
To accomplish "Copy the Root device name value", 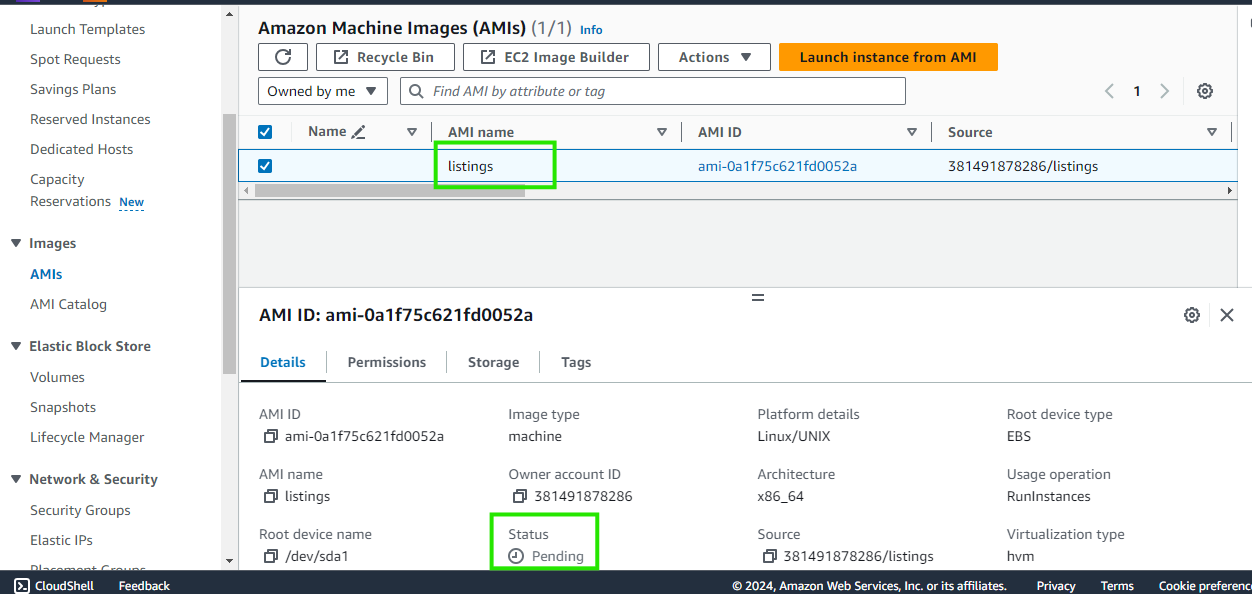I will click(x=269, y=556).
